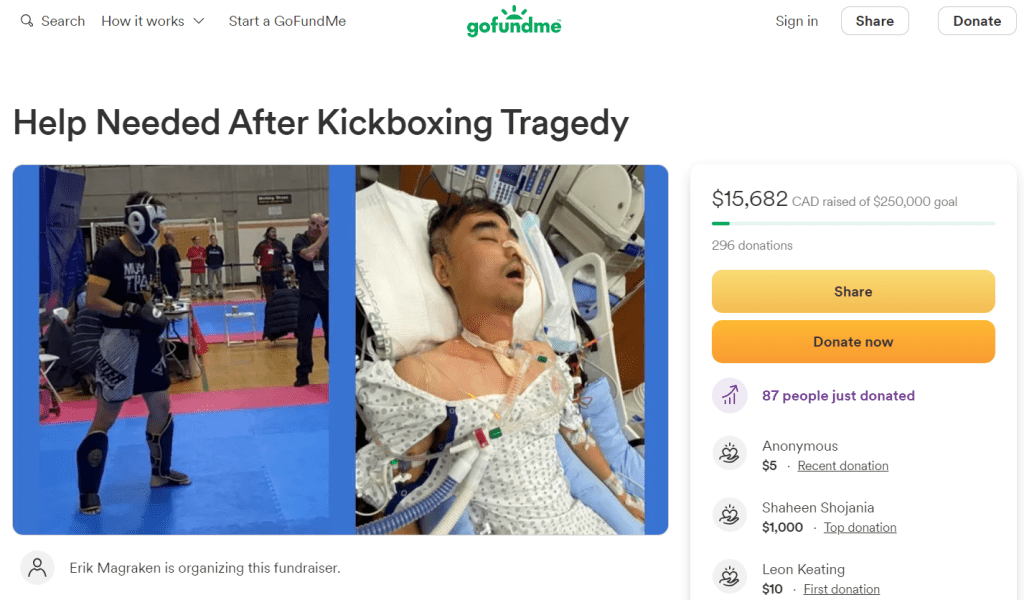Click the Anonymous donor heart-hand icon
Viewport: 1024px width, 600px height.
[x=730, y=455]
